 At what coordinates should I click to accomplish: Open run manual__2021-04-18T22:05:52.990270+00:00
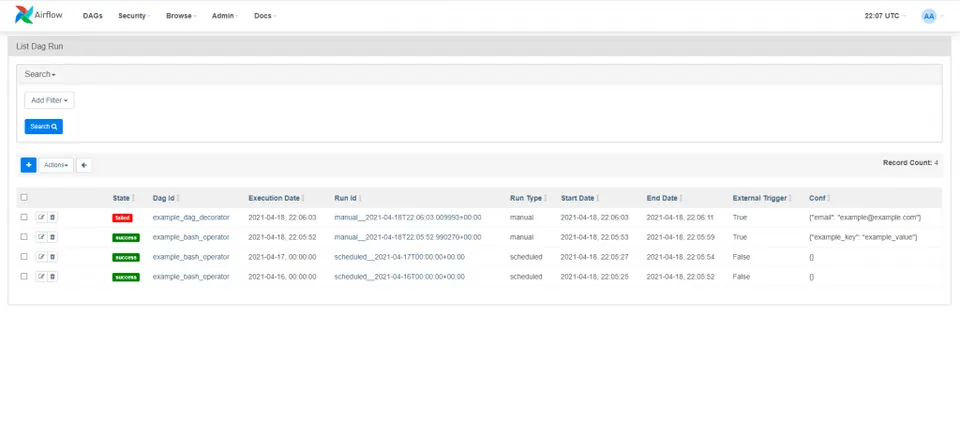(408, 237)
